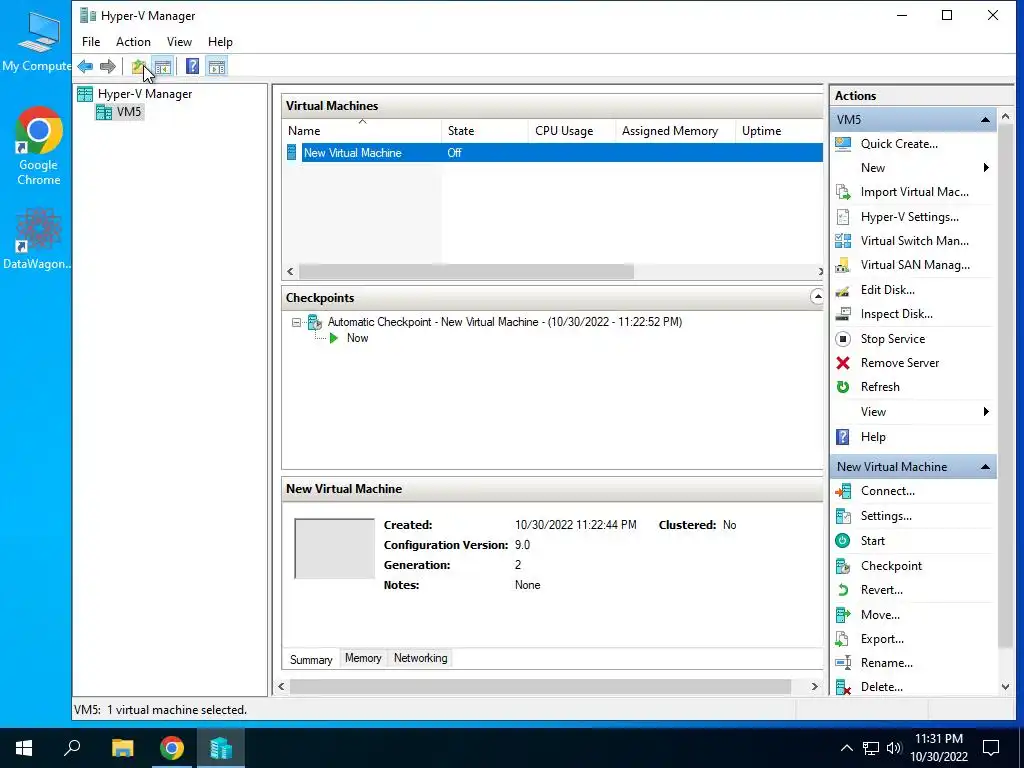Switch to the Memory tab

363,658
